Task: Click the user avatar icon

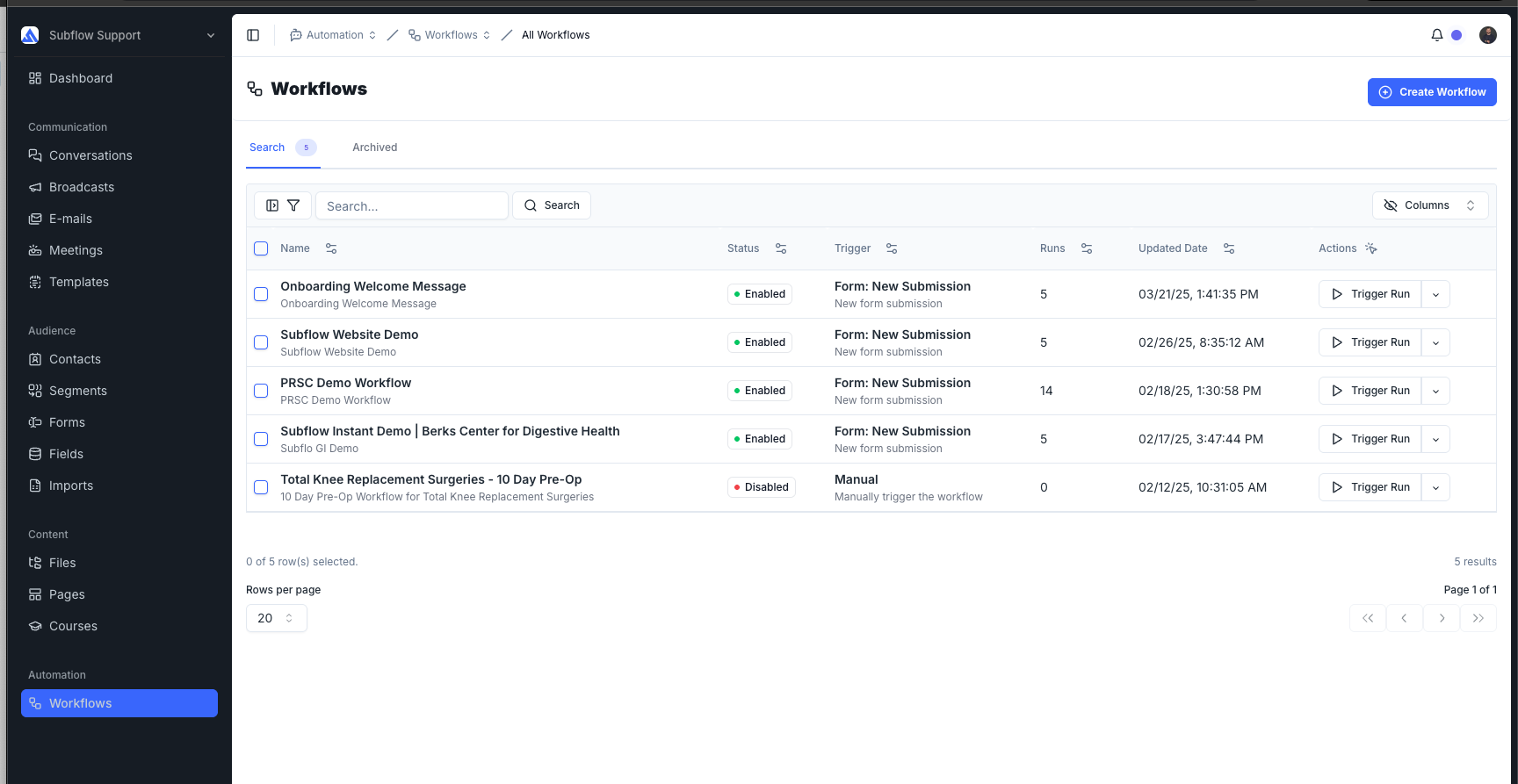Action: [x=1488, y=35]
